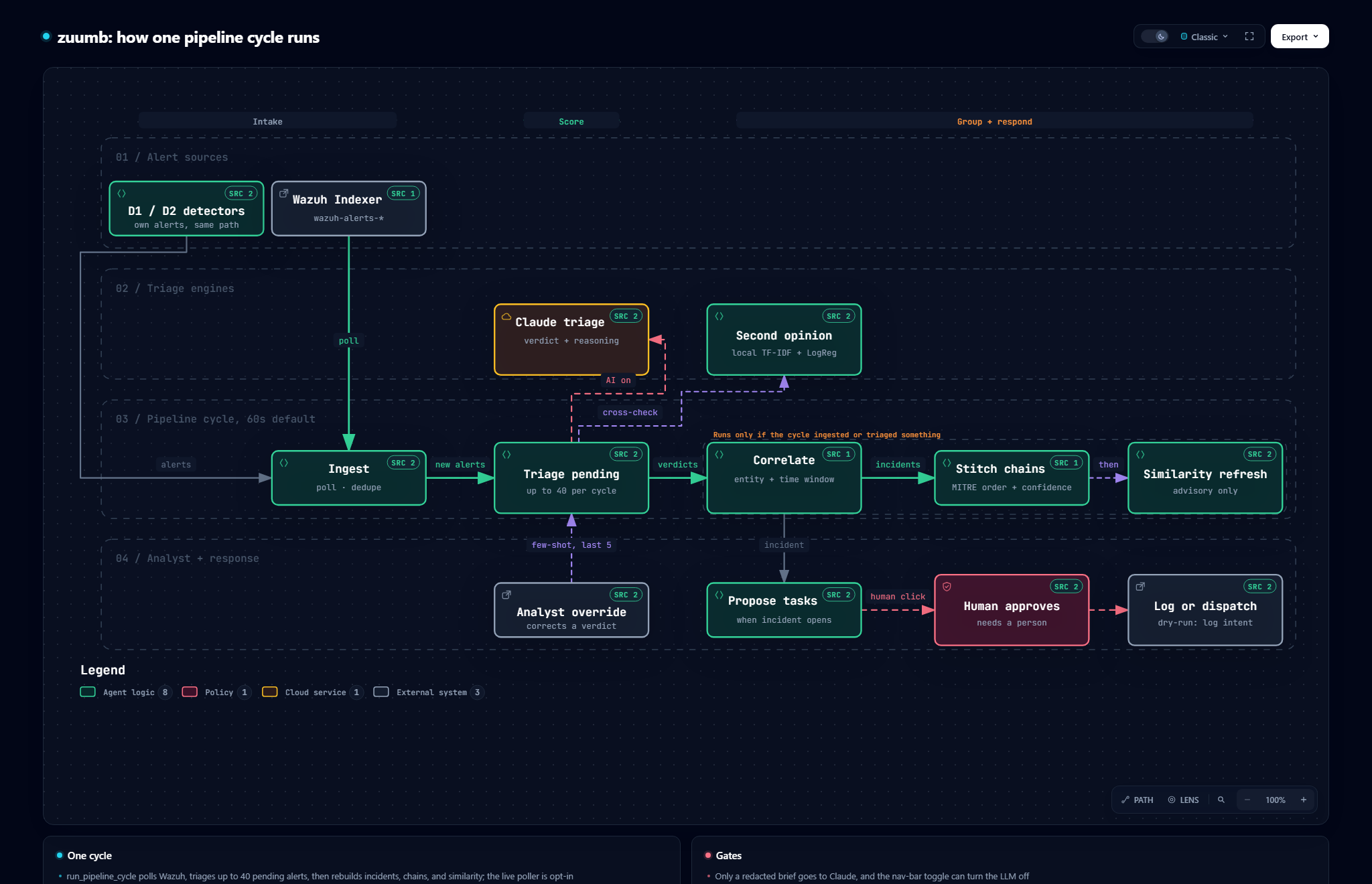Toggle the PATH mode button
The image size is (1372, 884).
[1138, 800]
